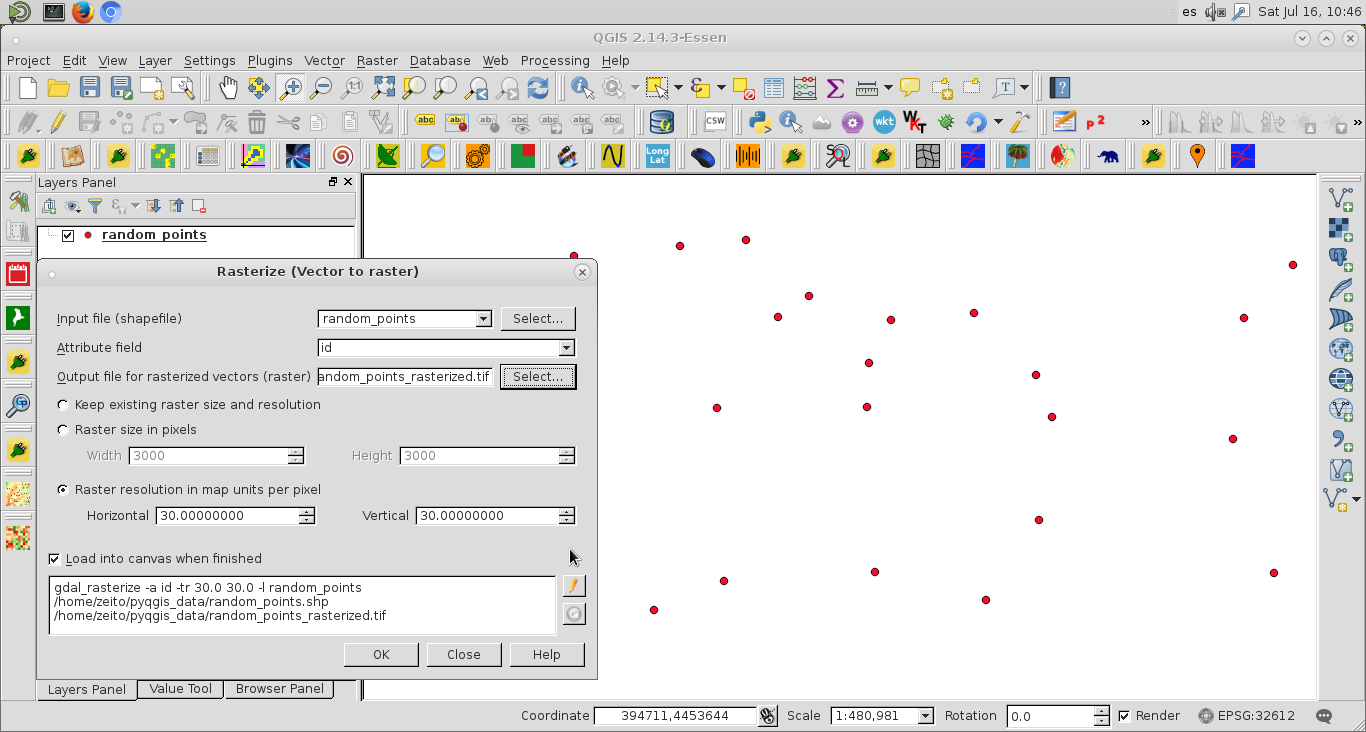The width and height of the screenshot is (1366, 732).
Task: Click the CSW catalog client icon
Action: [x=715, y=122]
